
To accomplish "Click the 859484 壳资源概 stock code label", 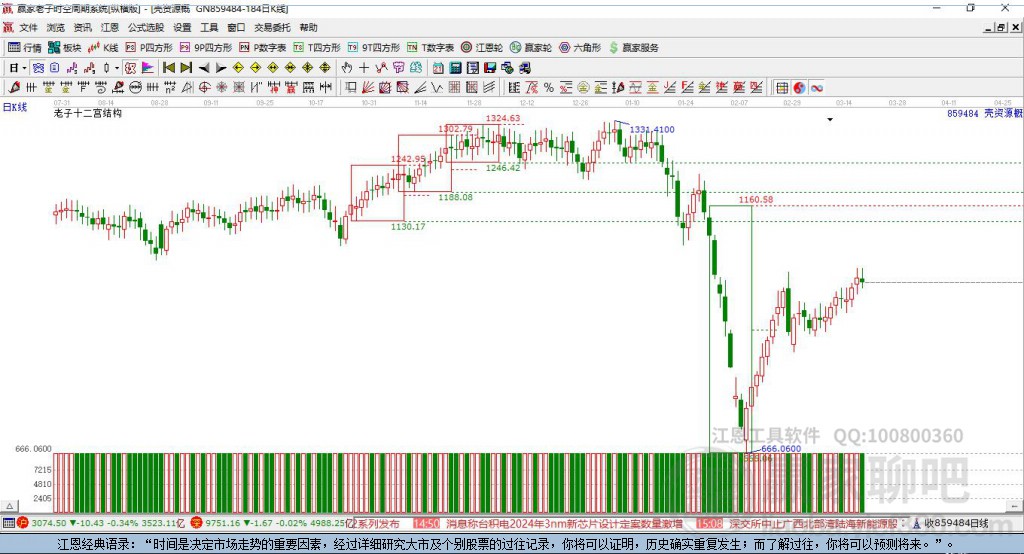I will [985, 113].
